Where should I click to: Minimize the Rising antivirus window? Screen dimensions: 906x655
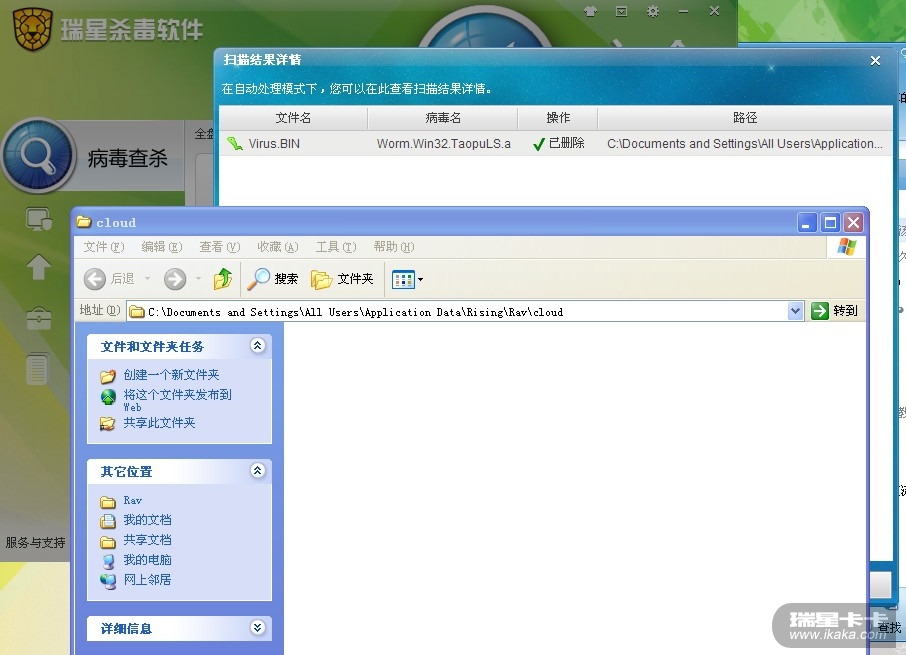(x=684, y=11)
